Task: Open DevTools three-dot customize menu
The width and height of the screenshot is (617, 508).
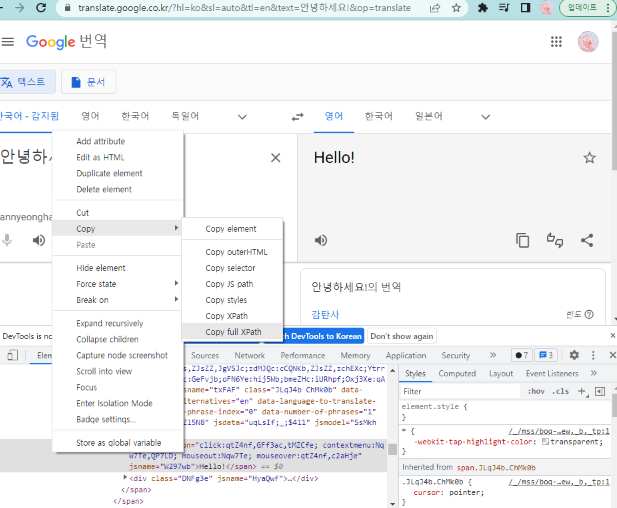Action: (593, 355)
